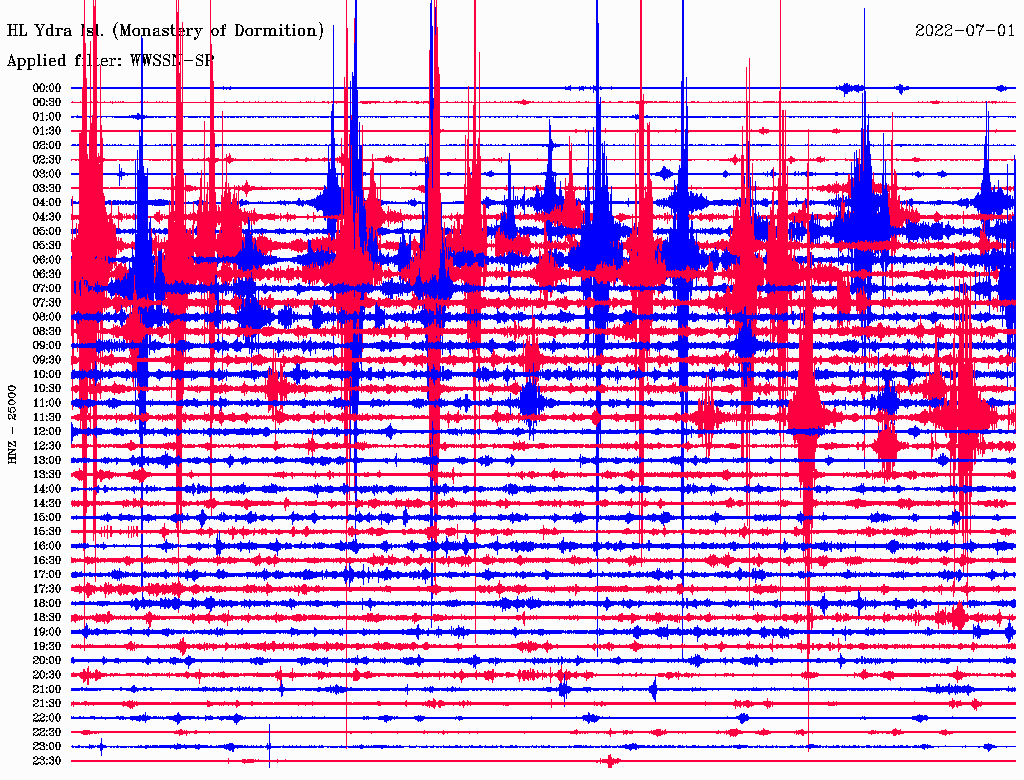Select the 02:30 time label
The width and height of the screenshot is (1024, 780).
tap(47, 160)
